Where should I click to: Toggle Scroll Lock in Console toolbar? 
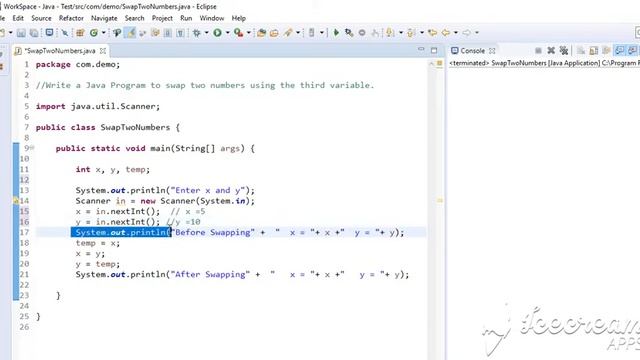click(x=593, y=51)
